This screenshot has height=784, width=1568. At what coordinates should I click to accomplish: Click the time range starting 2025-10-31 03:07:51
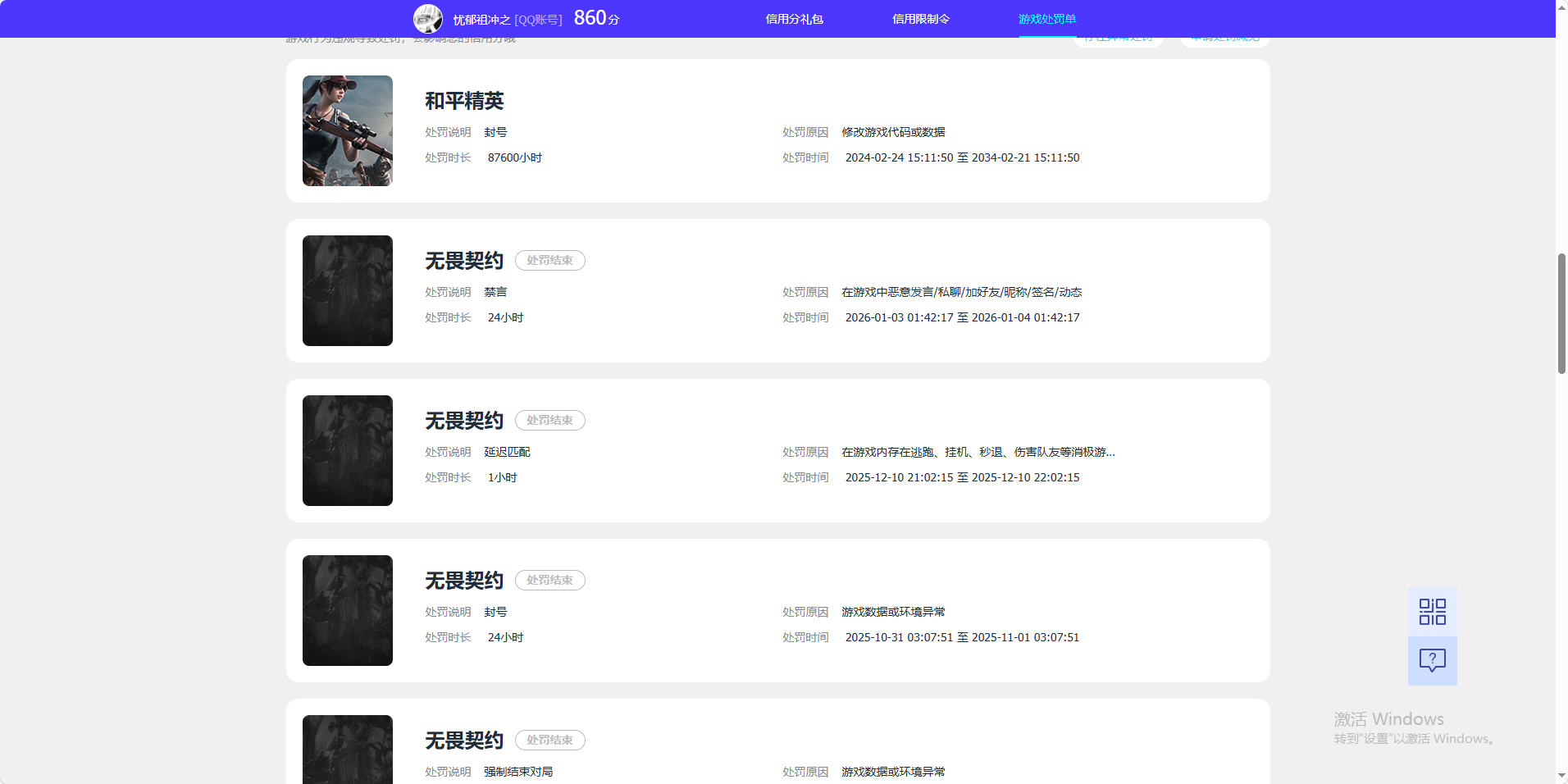pos(962,637)
